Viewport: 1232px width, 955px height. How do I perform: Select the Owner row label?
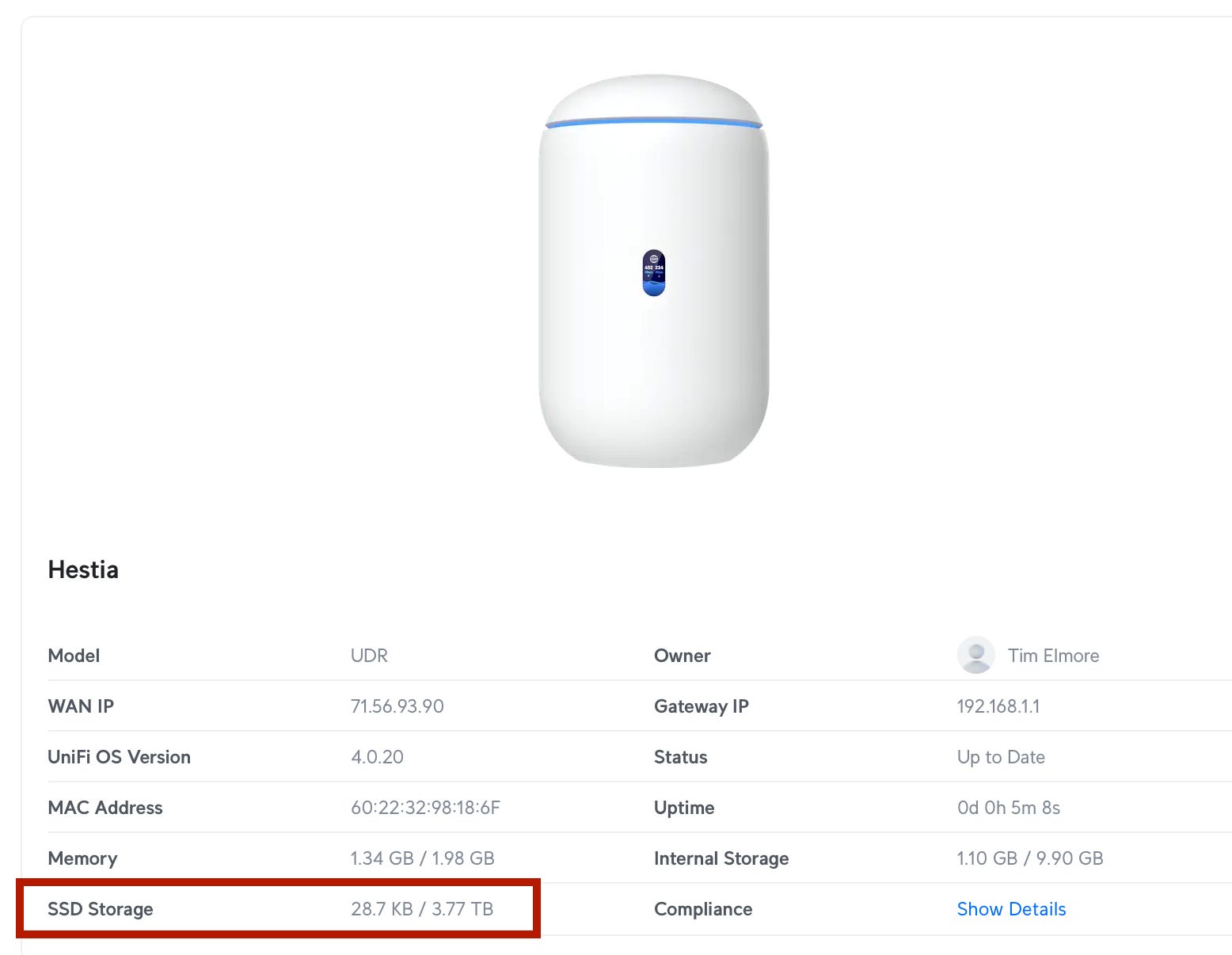[x=682, y=655]
